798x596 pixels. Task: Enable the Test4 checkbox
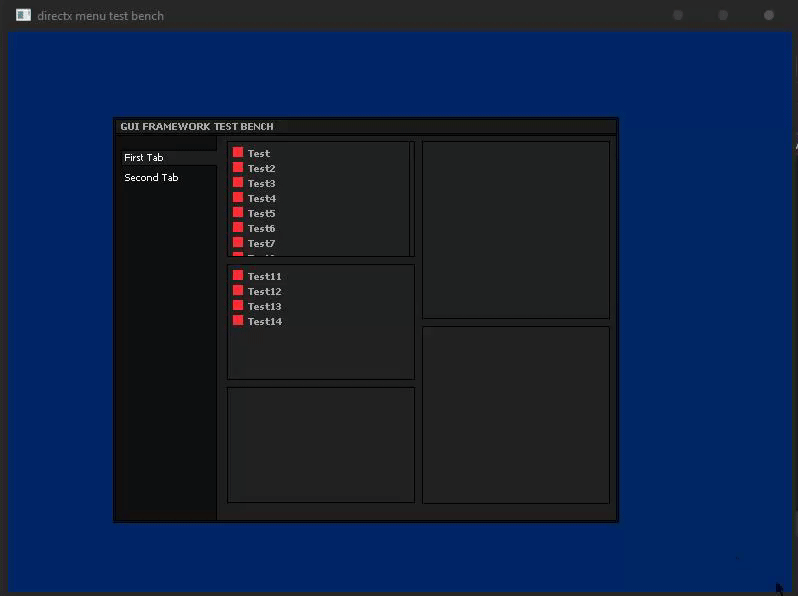coord(238,197)
